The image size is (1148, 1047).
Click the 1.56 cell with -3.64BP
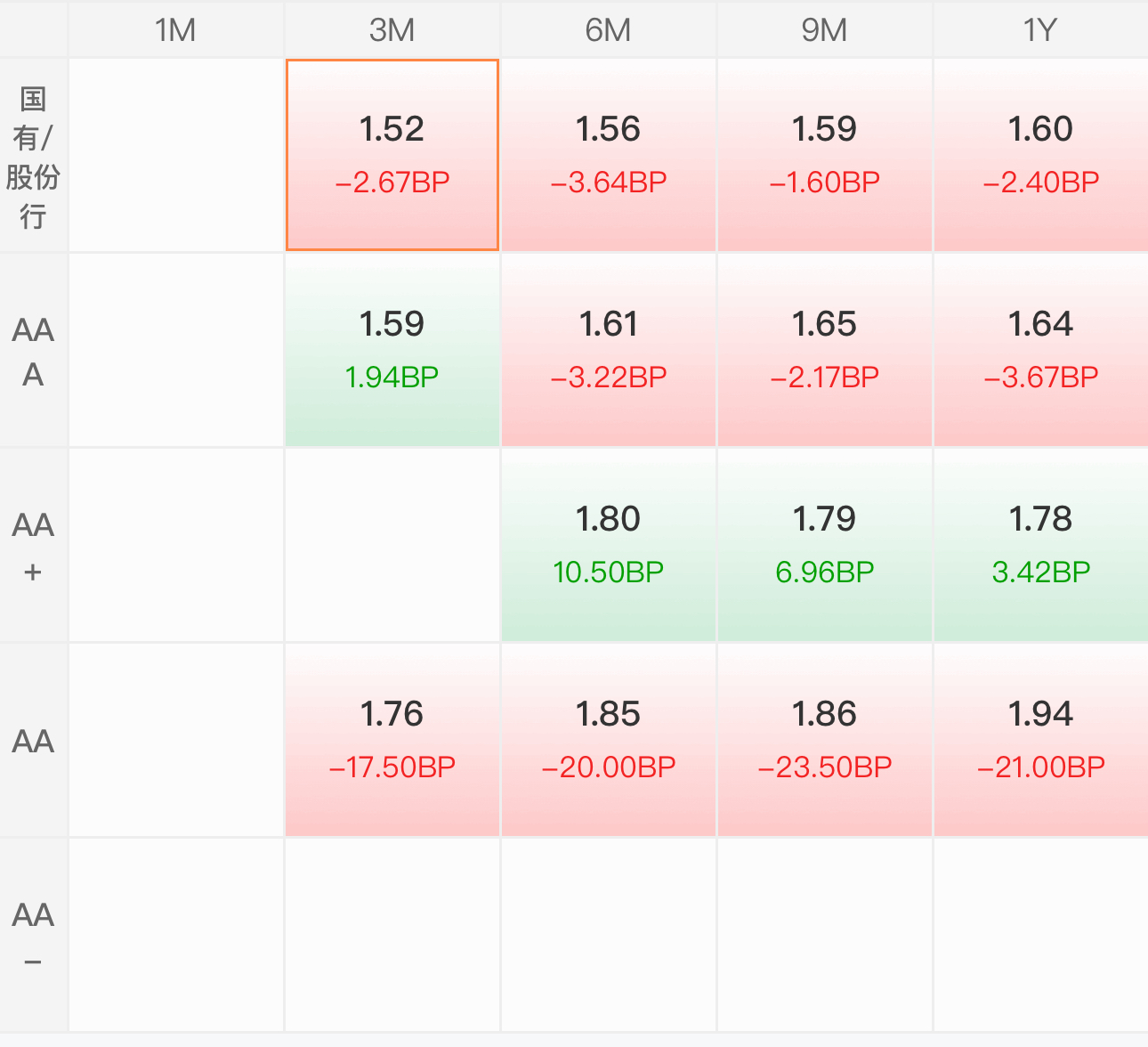(x=609, y=155)
